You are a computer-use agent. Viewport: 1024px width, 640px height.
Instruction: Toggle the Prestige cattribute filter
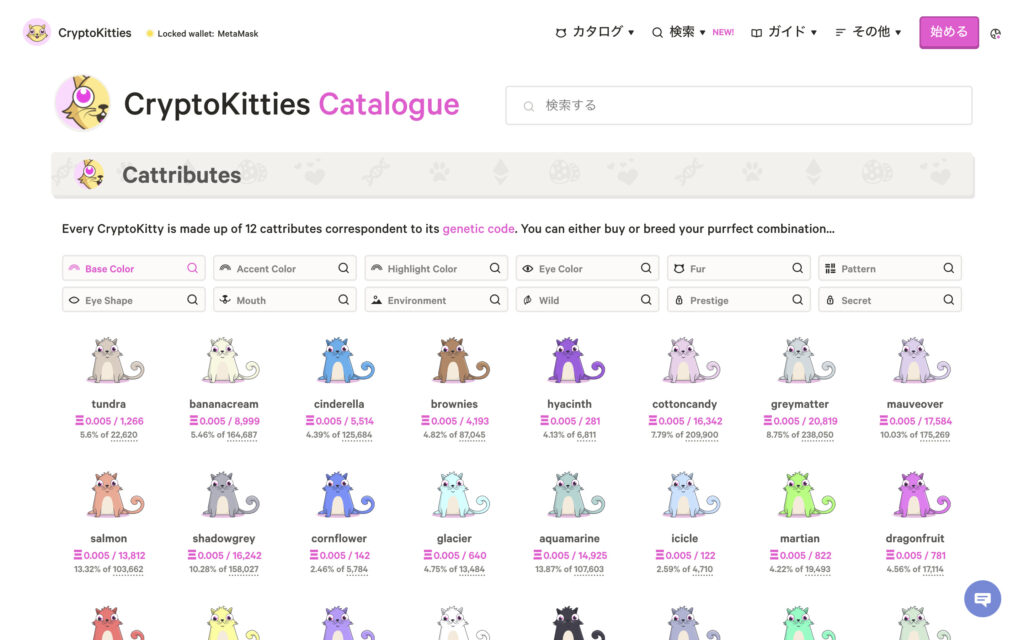[x=730, y=300]
